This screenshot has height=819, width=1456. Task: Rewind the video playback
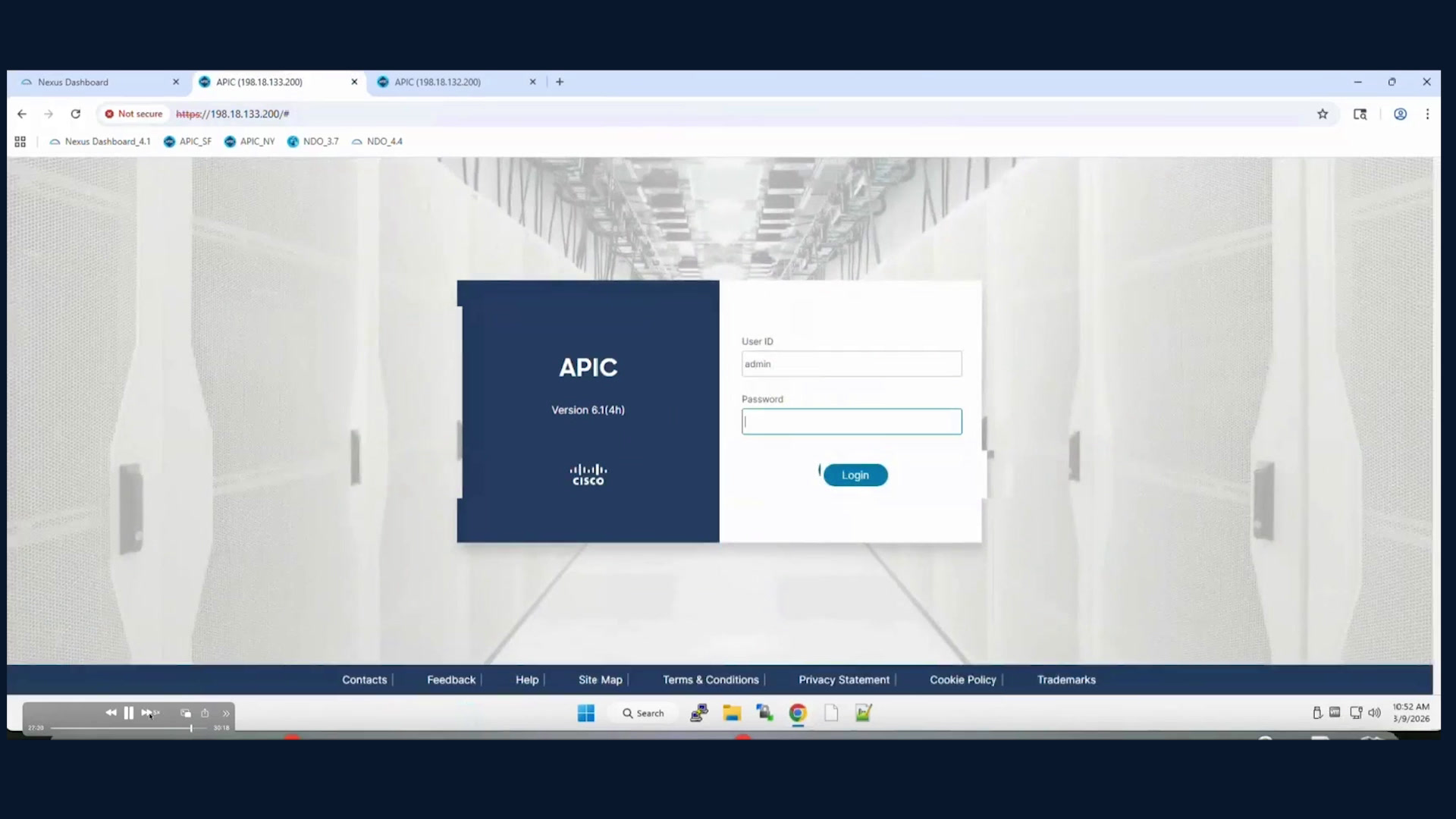[111, 713]
